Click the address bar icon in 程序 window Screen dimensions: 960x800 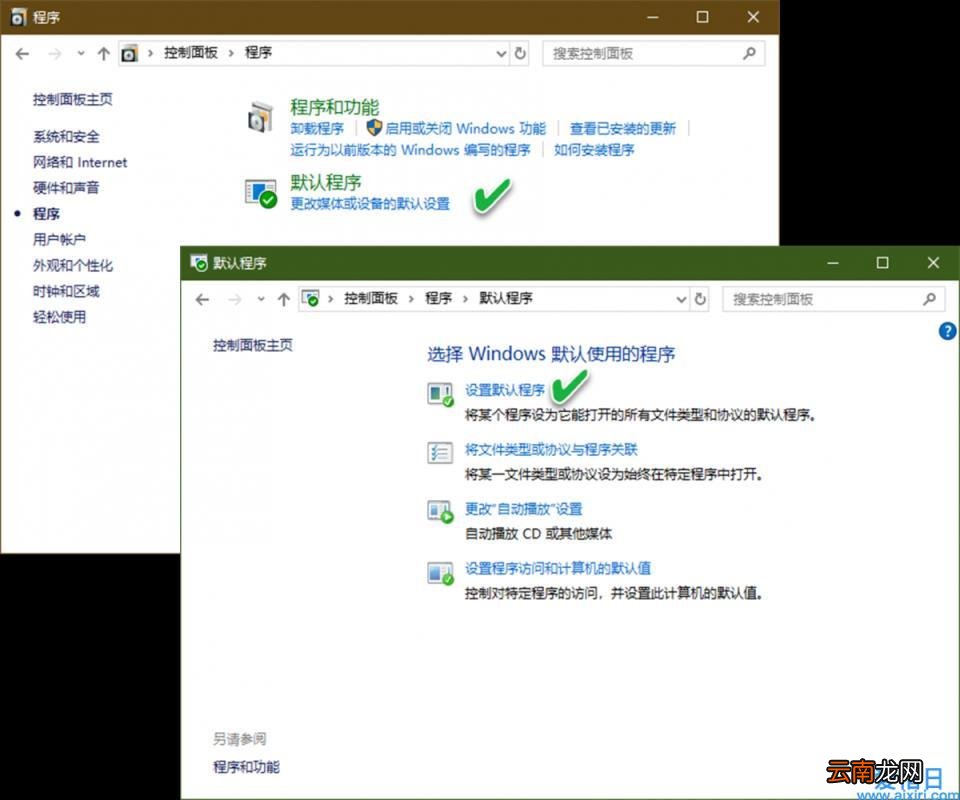pos(129,54)
